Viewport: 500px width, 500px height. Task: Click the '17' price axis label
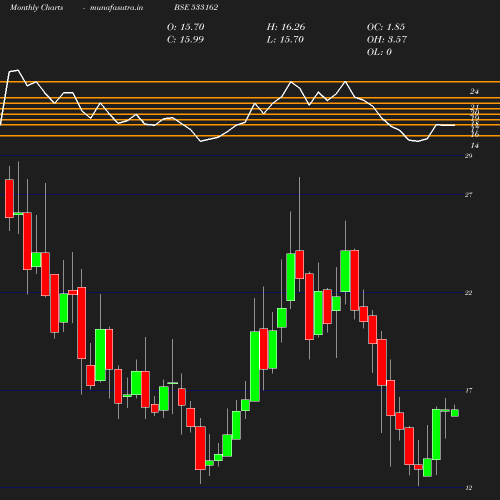469,390
